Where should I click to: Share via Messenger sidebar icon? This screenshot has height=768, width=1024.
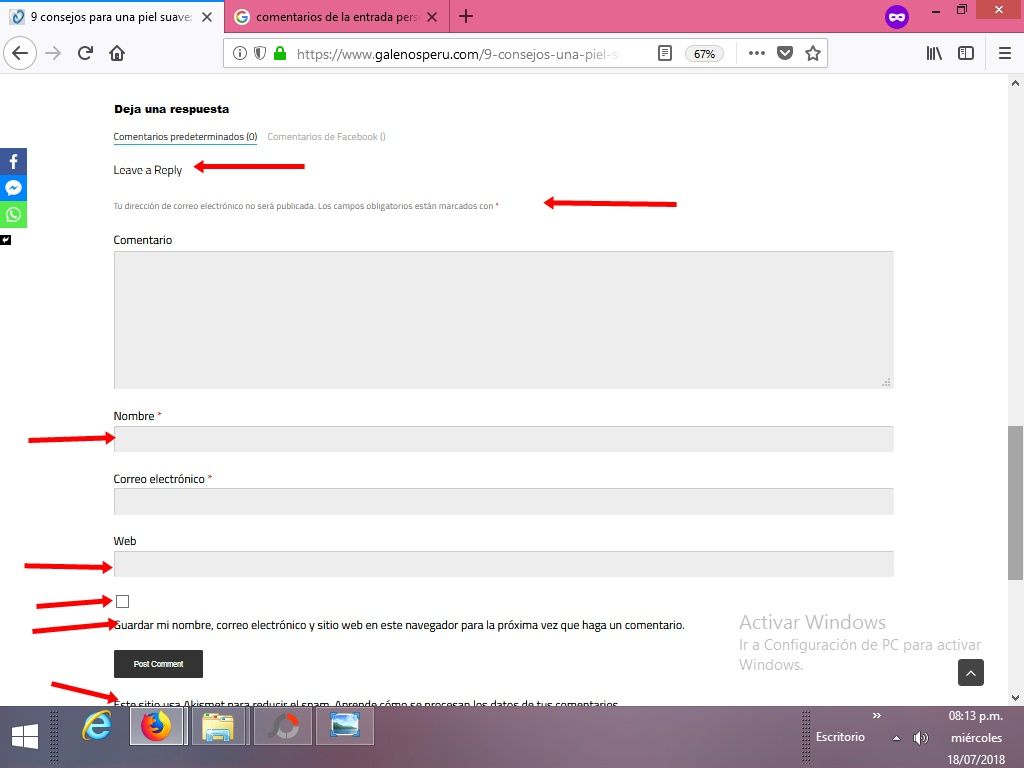point(13,188)
